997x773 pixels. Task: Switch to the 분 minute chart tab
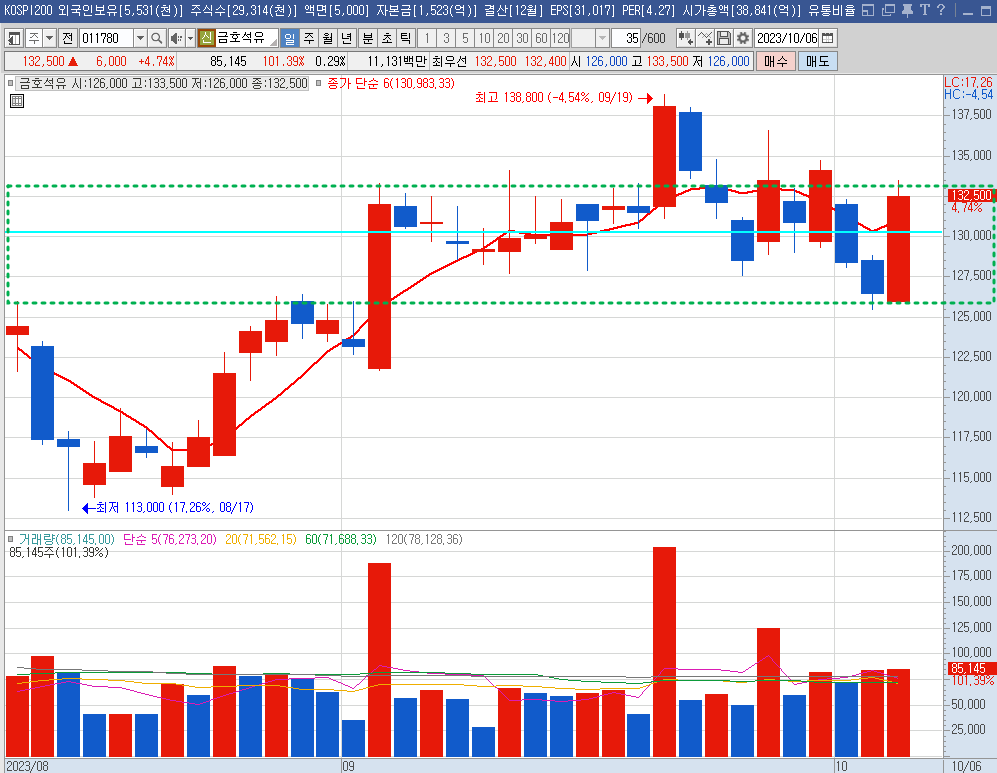tap(368, 38)
